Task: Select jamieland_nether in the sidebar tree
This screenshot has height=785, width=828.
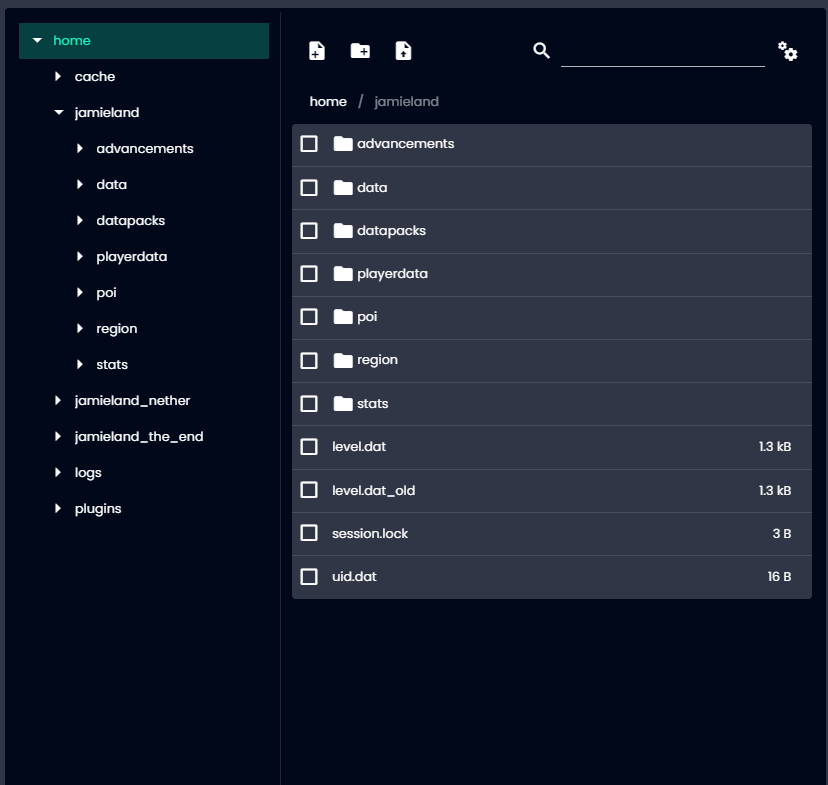Action: coord(132,401)
